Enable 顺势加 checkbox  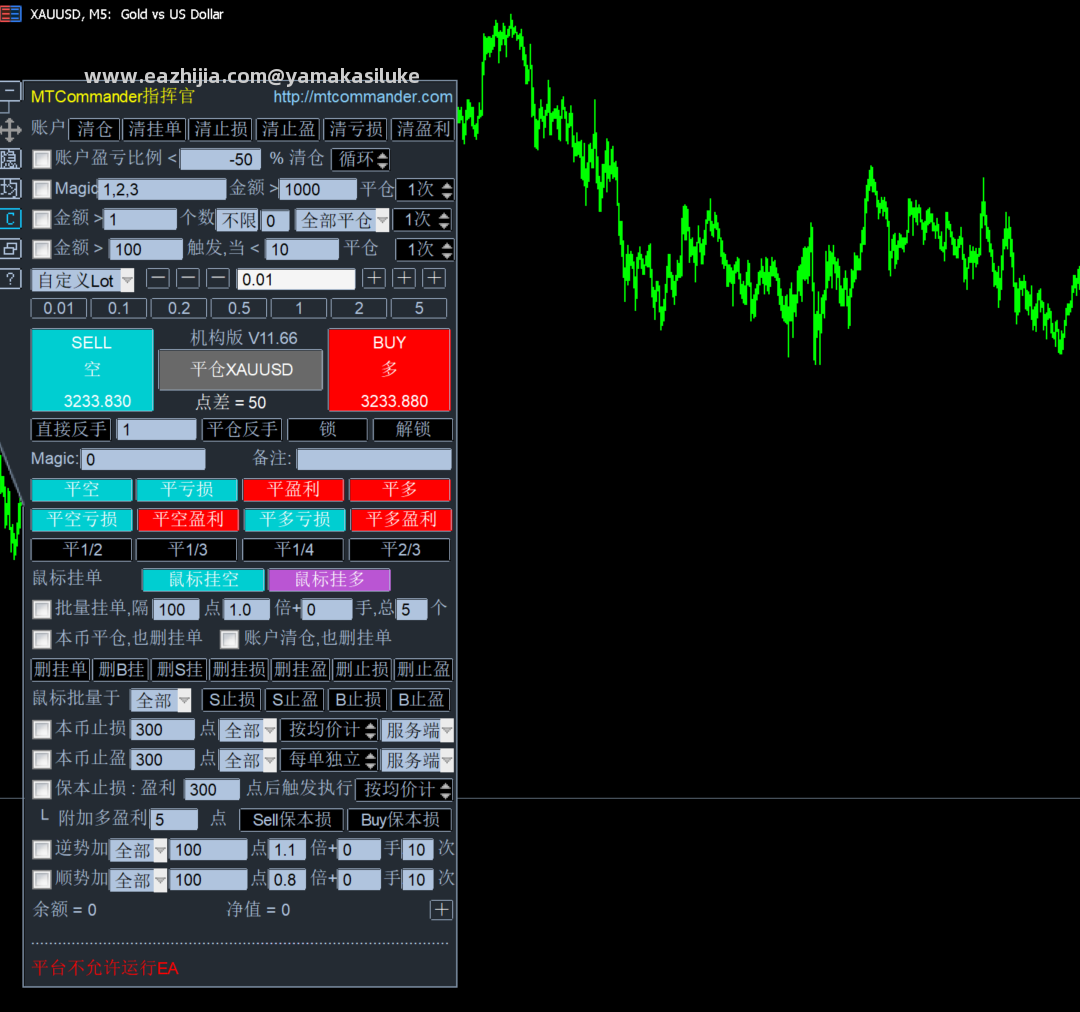42,880
